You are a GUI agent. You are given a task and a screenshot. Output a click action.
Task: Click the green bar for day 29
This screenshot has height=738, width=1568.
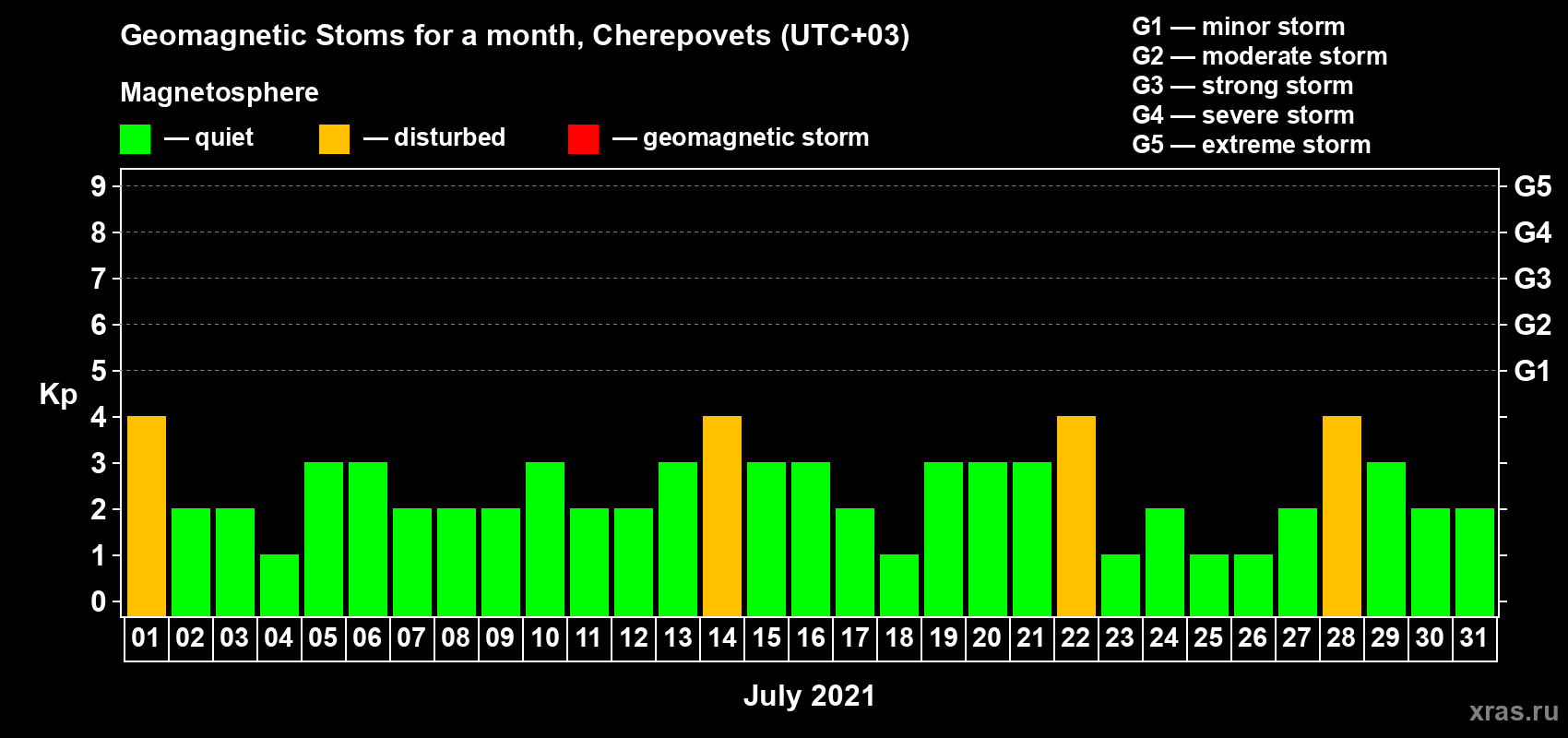click(1386, 540)
